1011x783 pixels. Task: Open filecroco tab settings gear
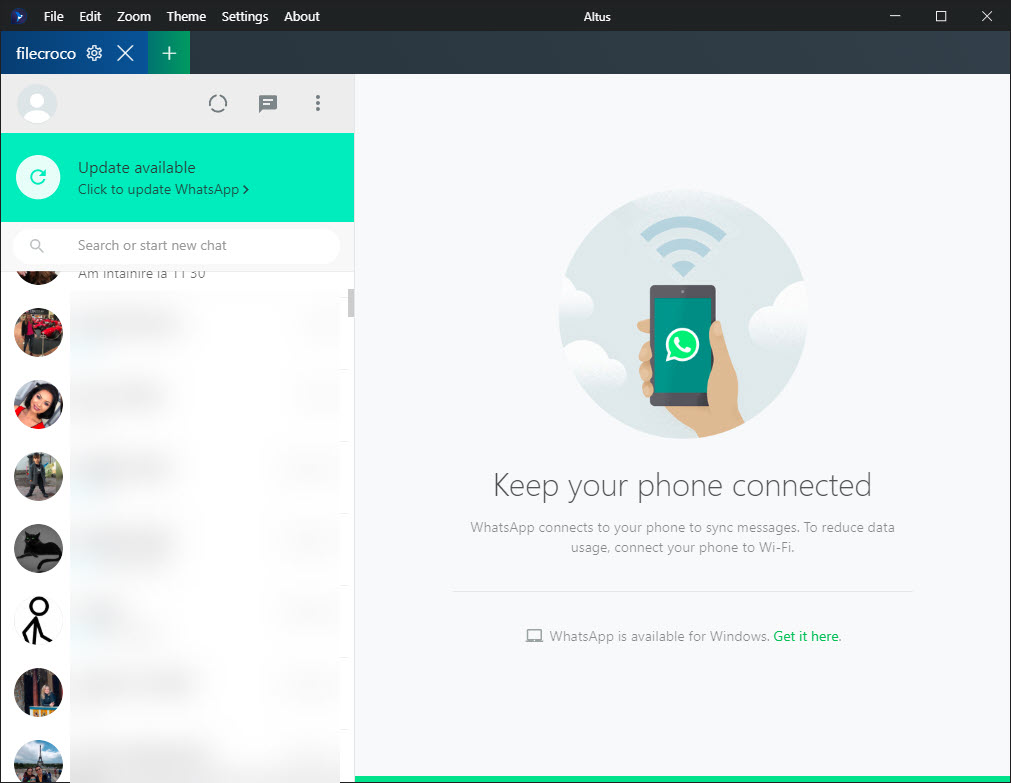click(94, 53)
